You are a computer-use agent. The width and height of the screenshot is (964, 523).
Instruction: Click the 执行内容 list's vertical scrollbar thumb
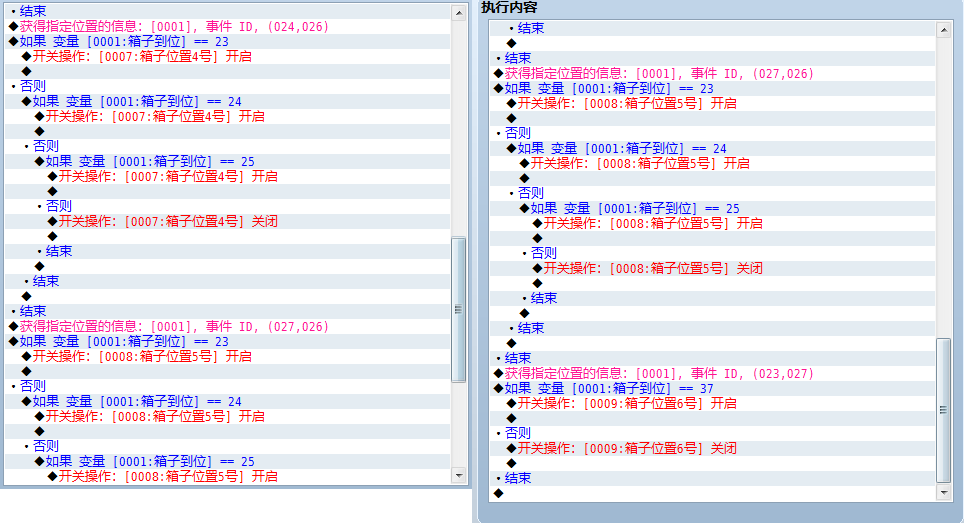[x=944, y=411]
